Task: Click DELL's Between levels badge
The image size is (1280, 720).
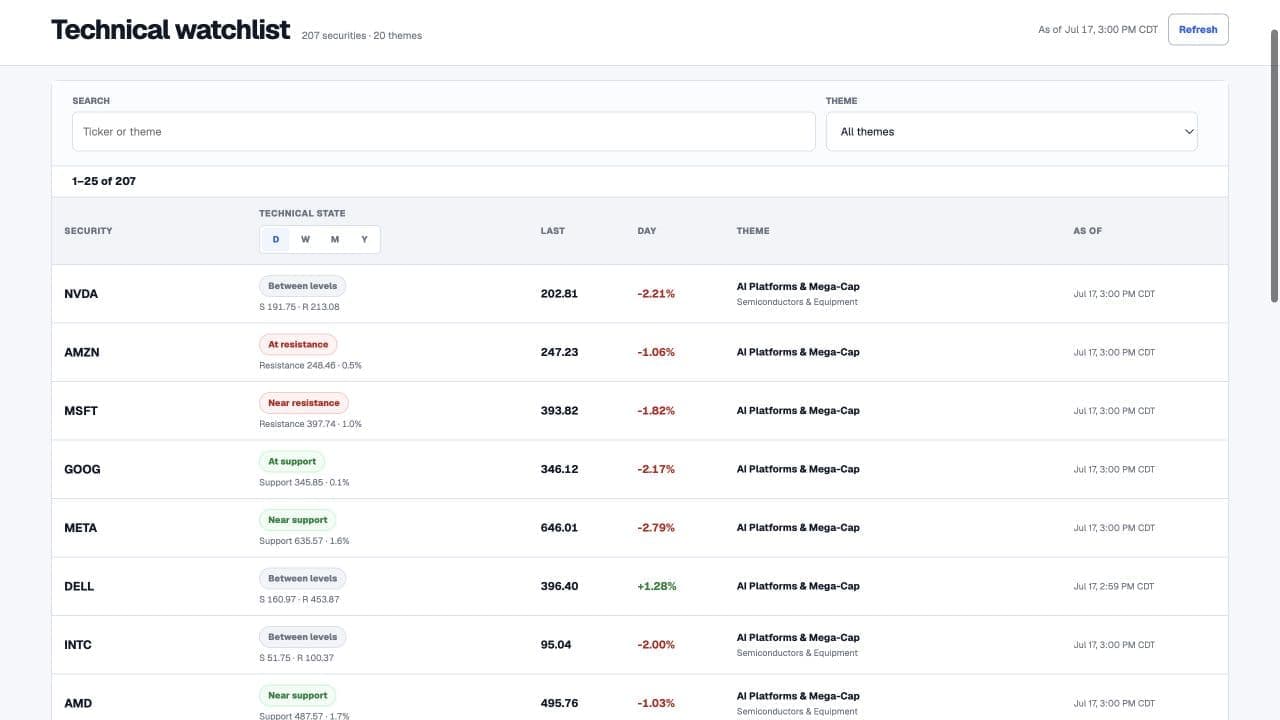Action: coord(302,578)
